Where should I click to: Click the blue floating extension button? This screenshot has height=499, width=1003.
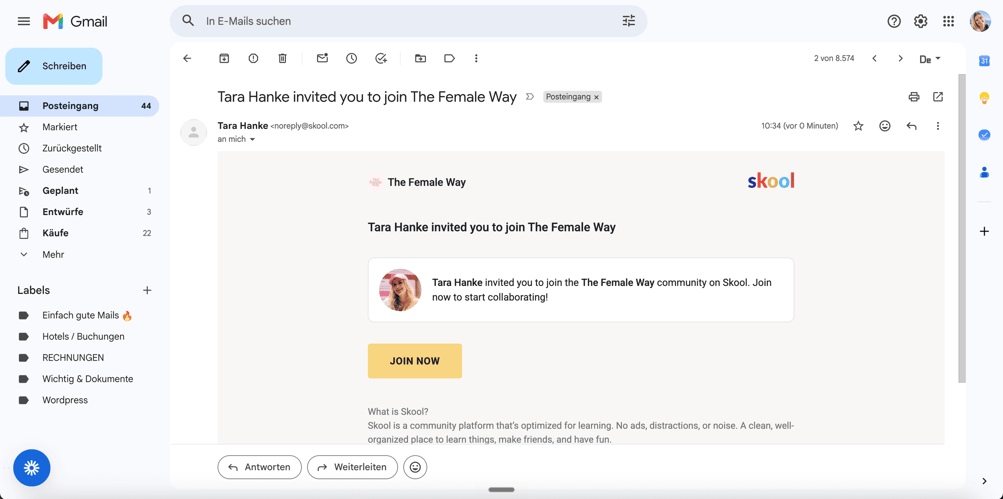point(32,468)
